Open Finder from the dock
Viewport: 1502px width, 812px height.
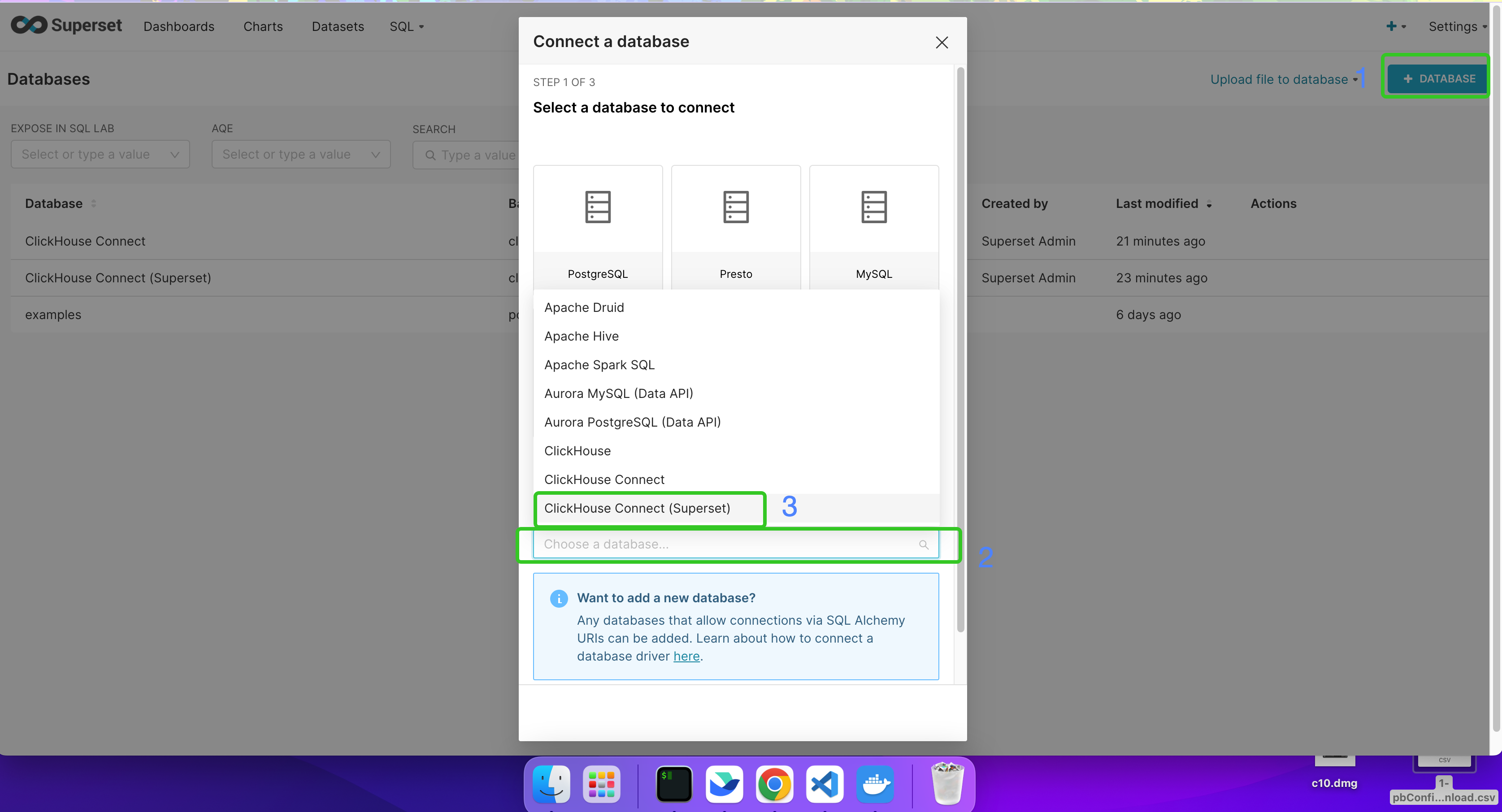tap(551, 784)
